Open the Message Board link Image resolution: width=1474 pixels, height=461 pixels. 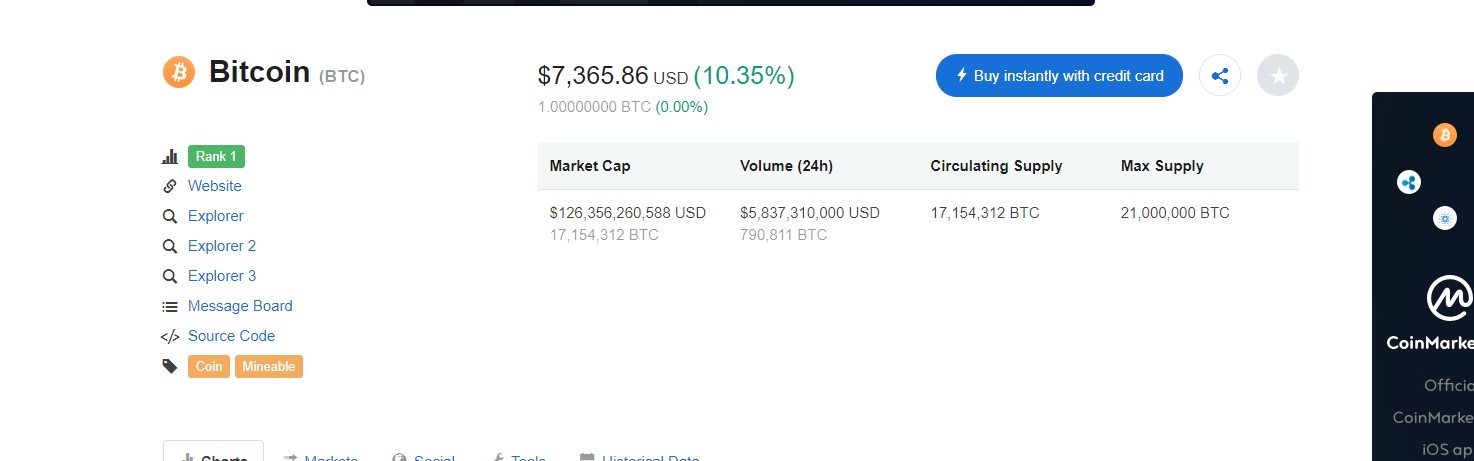tap(240, 306)
